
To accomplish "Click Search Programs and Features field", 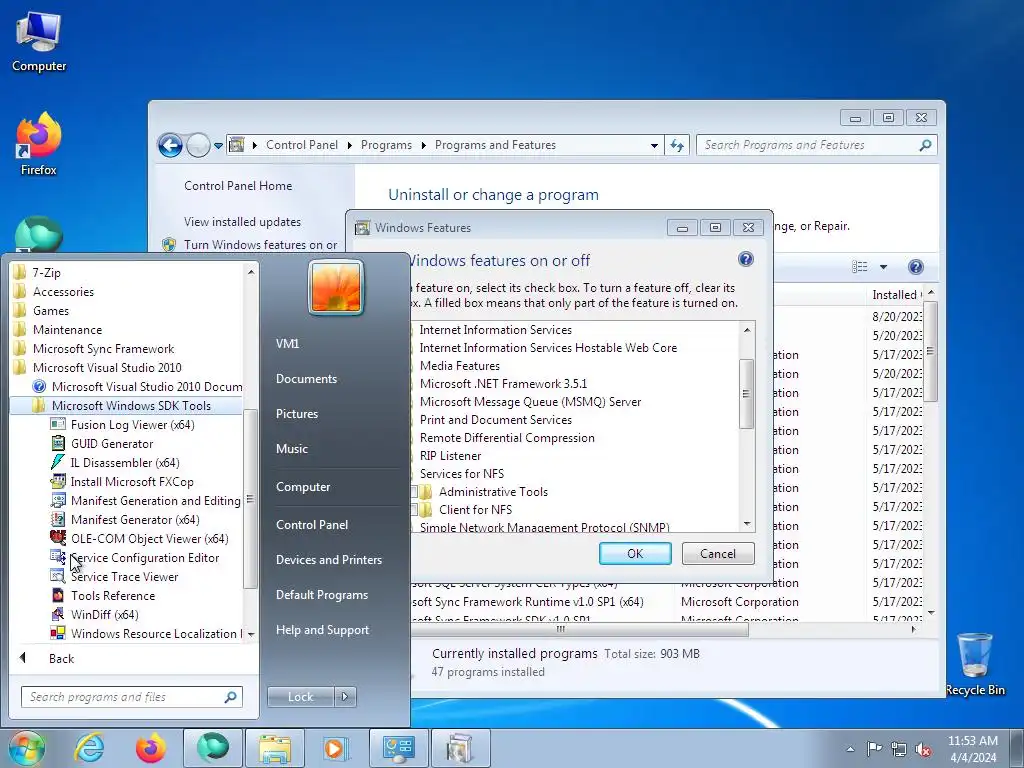I will [816, 145].
